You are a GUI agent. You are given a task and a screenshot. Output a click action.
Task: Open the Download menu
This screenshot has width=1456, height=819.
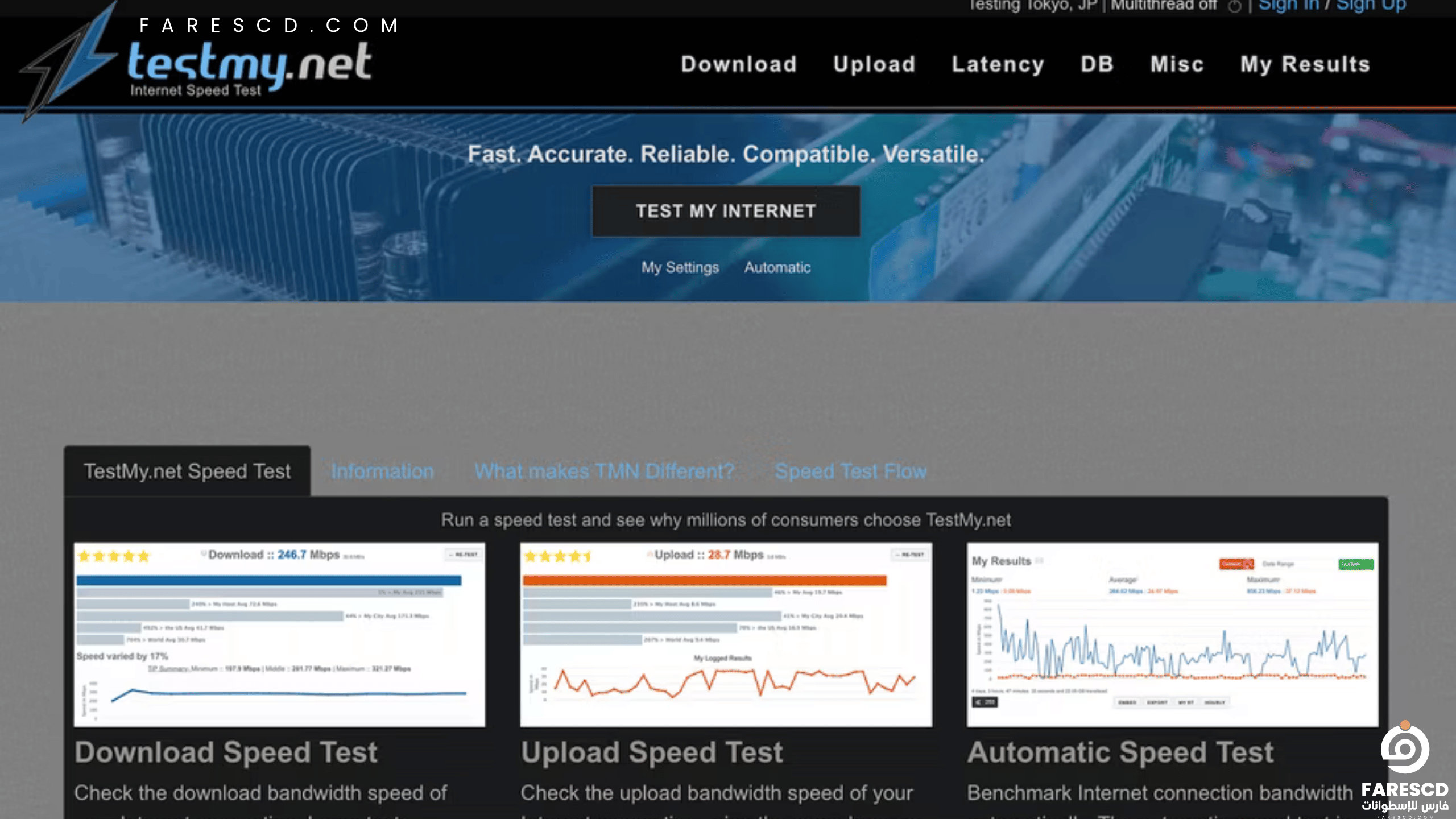coord(739,64)
